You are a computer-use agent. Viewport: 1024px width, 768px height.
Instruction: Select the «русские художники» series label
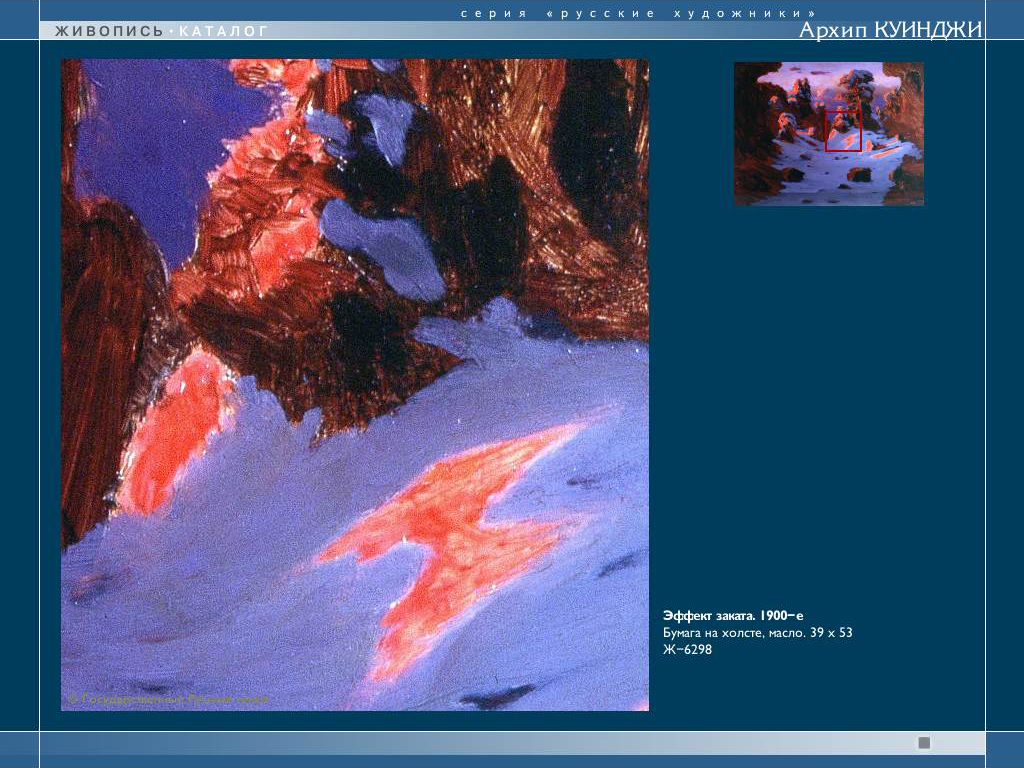637,13
